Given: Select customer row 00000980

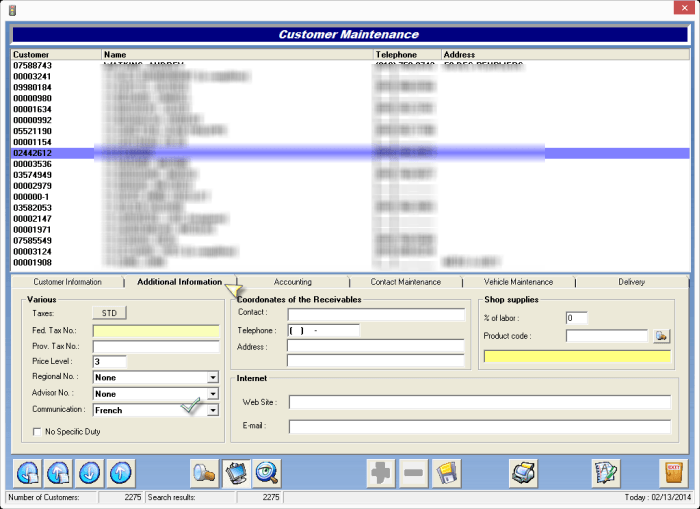Looking at the screenshot, I should pyautogui.click(x=350, y=98).
